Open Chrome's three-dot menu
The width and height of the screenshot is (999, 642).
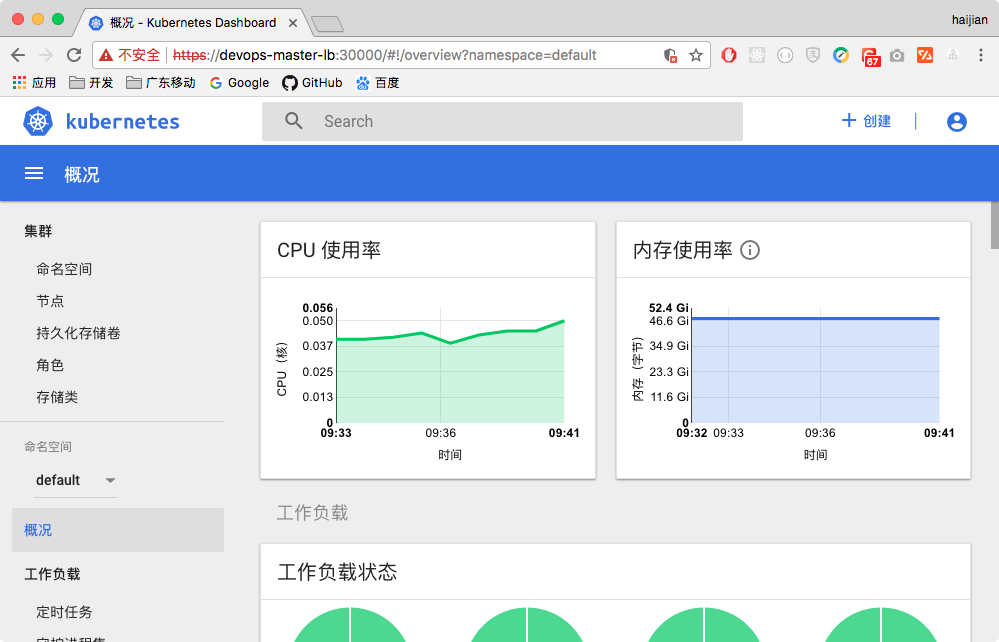[981, 55]
